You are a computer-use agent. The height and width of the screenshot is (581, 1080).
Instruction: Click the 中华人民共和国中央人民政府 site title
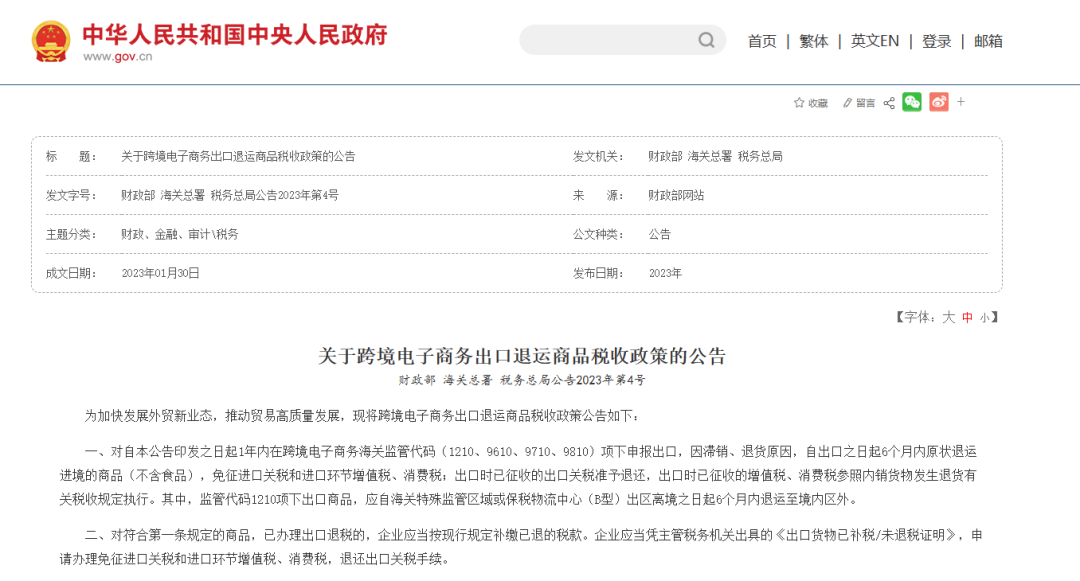[235, 34]
